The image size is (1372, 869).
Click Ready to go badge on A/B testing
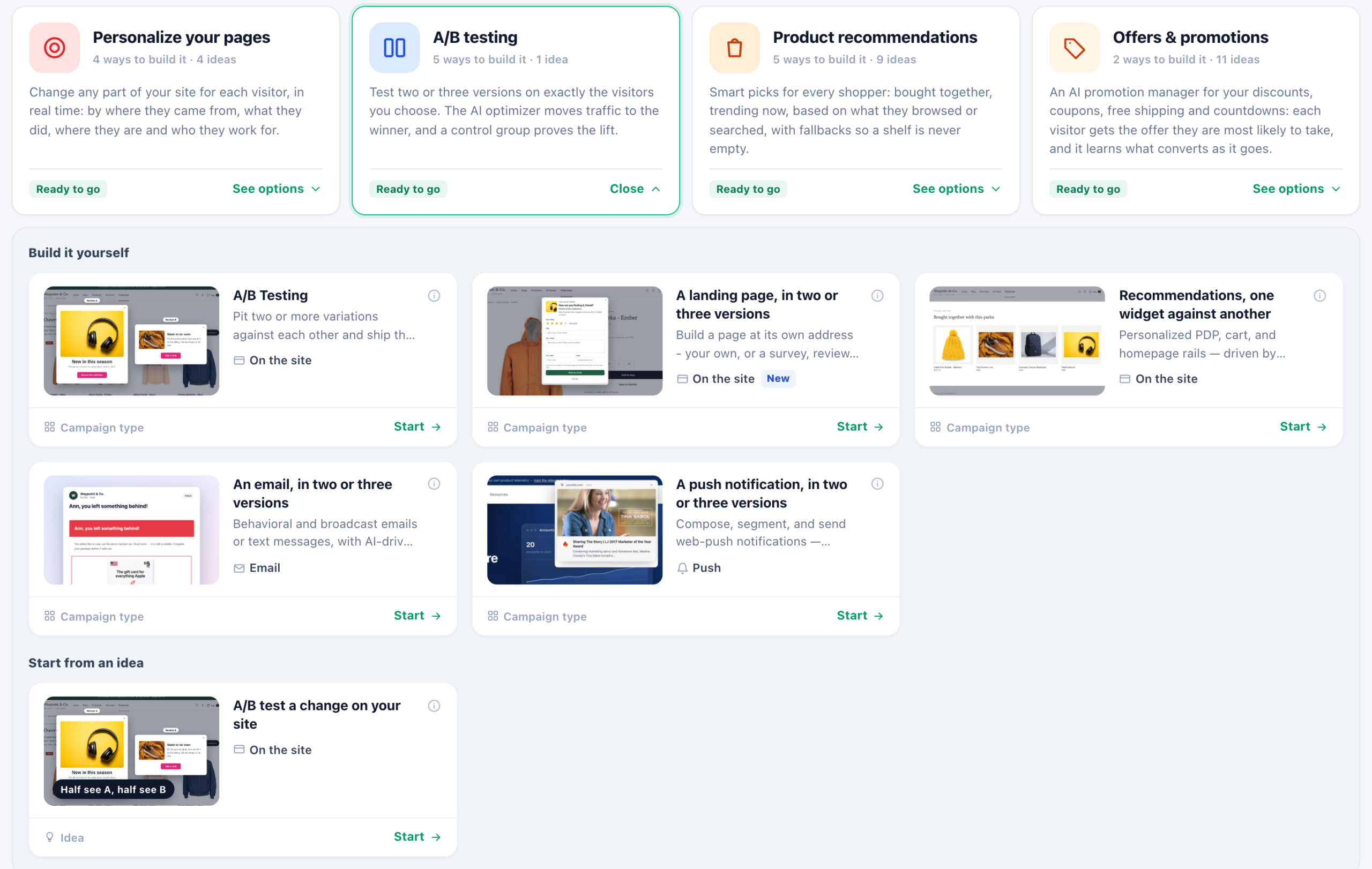(408, 189)
